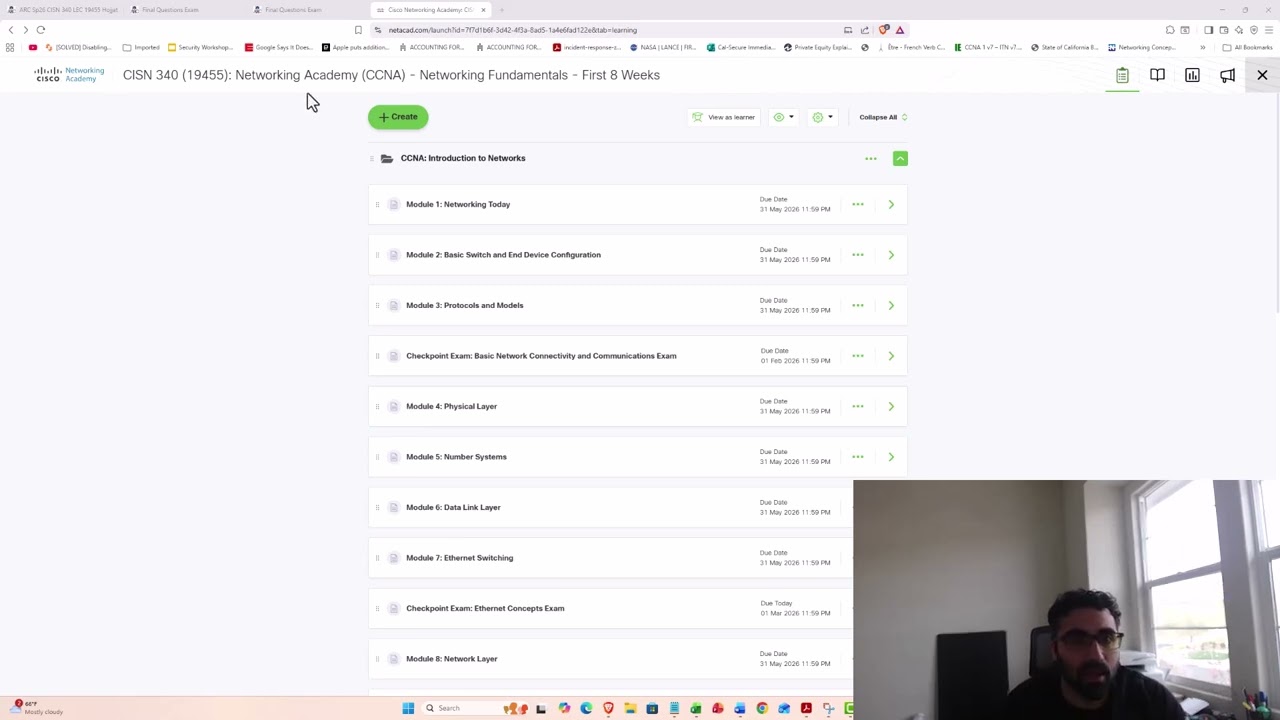This screenshot has width=1280, height=720.
Task: Switch to the ARC Sp26 CISN 340 browser tab
Action: click(62, 10)
